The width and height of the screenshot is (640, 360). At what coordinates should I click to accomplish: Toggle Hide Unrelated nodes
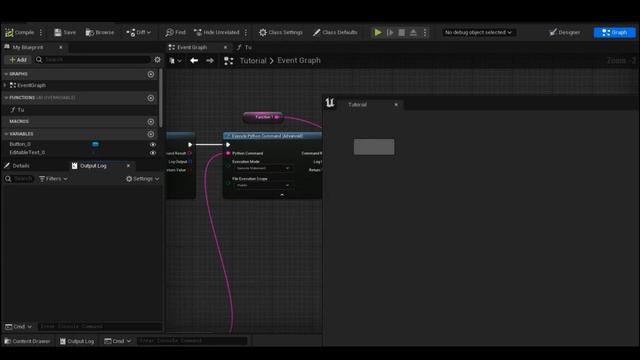coord(217,32)
